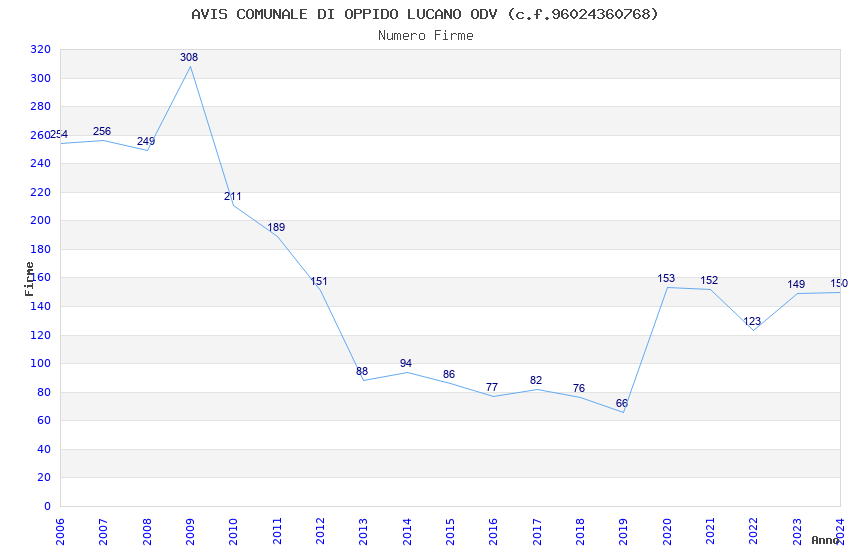Click the Firme y-axis title

pos(29,279)
